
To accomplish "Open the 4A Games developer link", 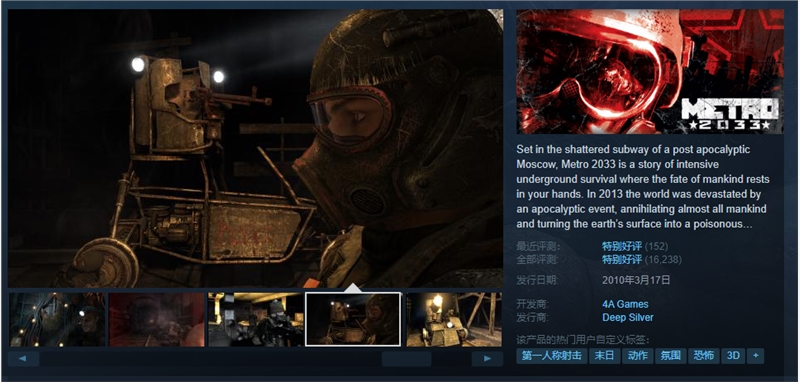I will (x=625, y=304).
